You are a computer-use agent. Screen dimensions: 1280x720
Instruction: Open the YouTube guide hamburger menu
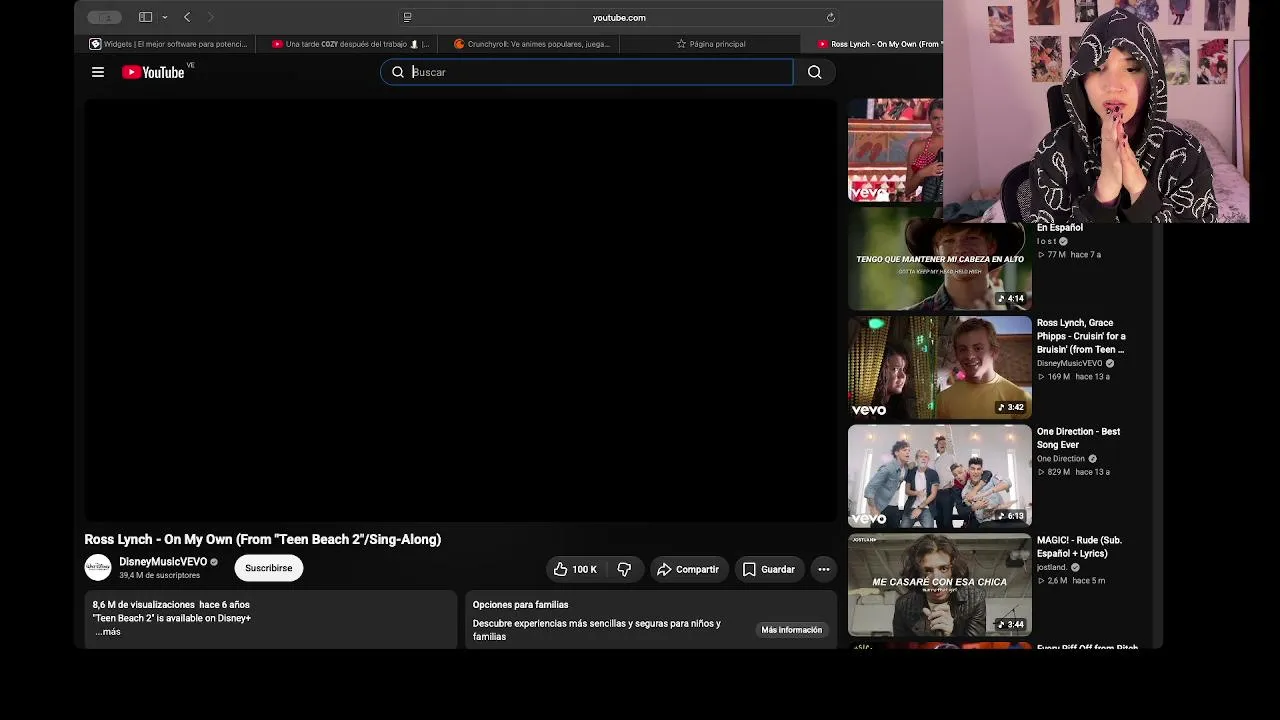click(98, 72)
